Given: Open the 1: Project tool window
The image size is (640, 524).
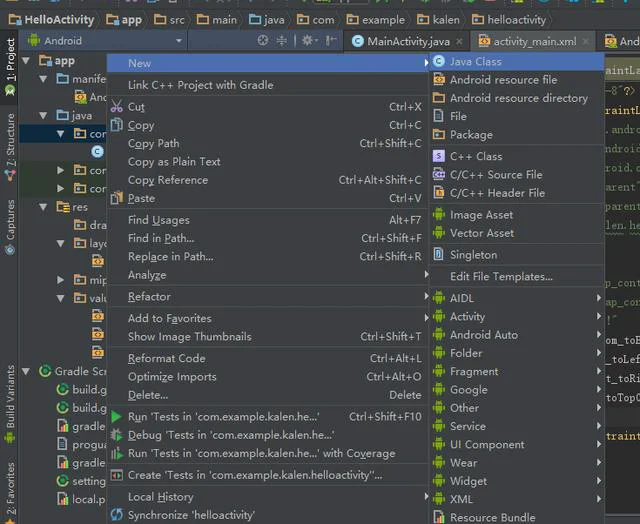Looking at the screenshot, I should pos(10,67).
